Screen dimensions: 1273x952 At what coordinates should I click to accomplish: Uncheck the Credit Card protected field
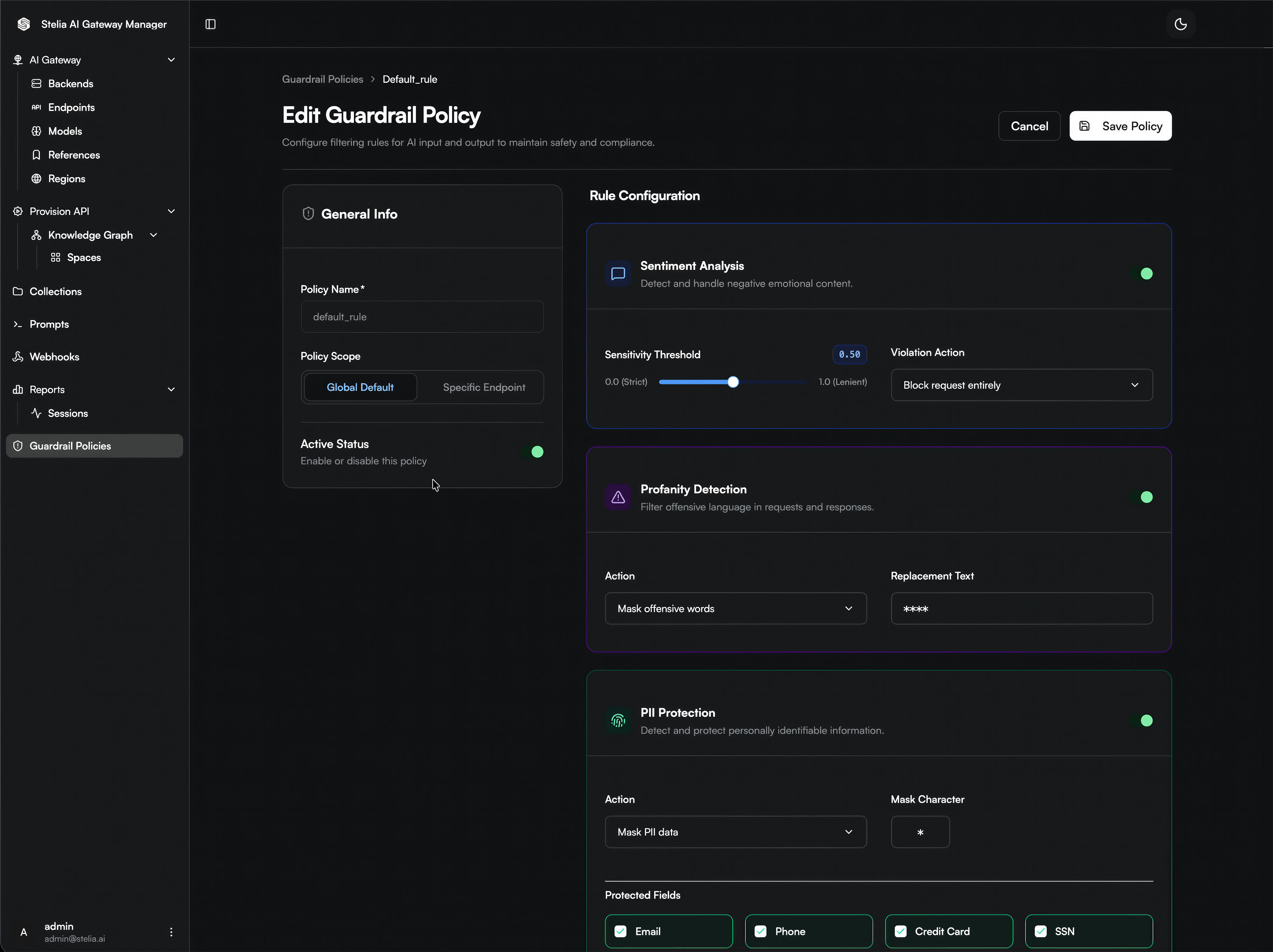[x=901, y=931]
